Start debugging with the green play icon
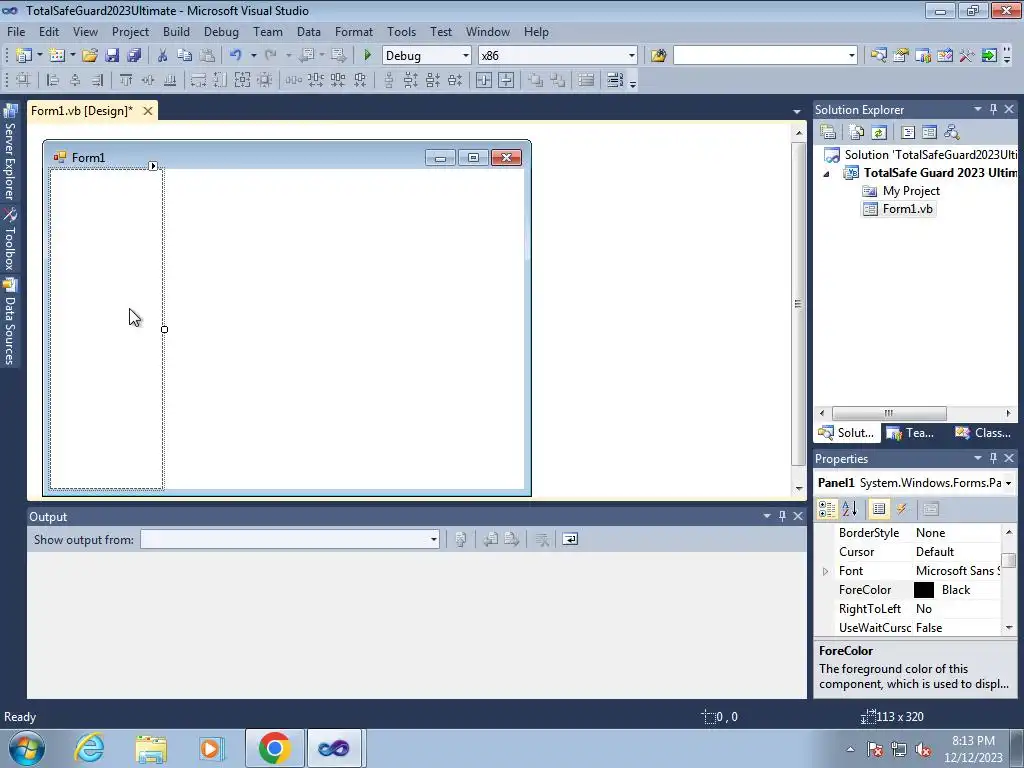 367,56
